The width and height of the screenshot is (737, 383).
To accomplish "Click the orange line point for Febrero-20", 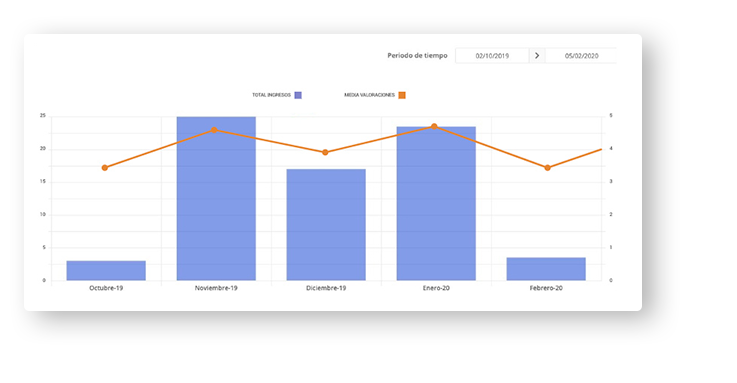I will (548, 168).
